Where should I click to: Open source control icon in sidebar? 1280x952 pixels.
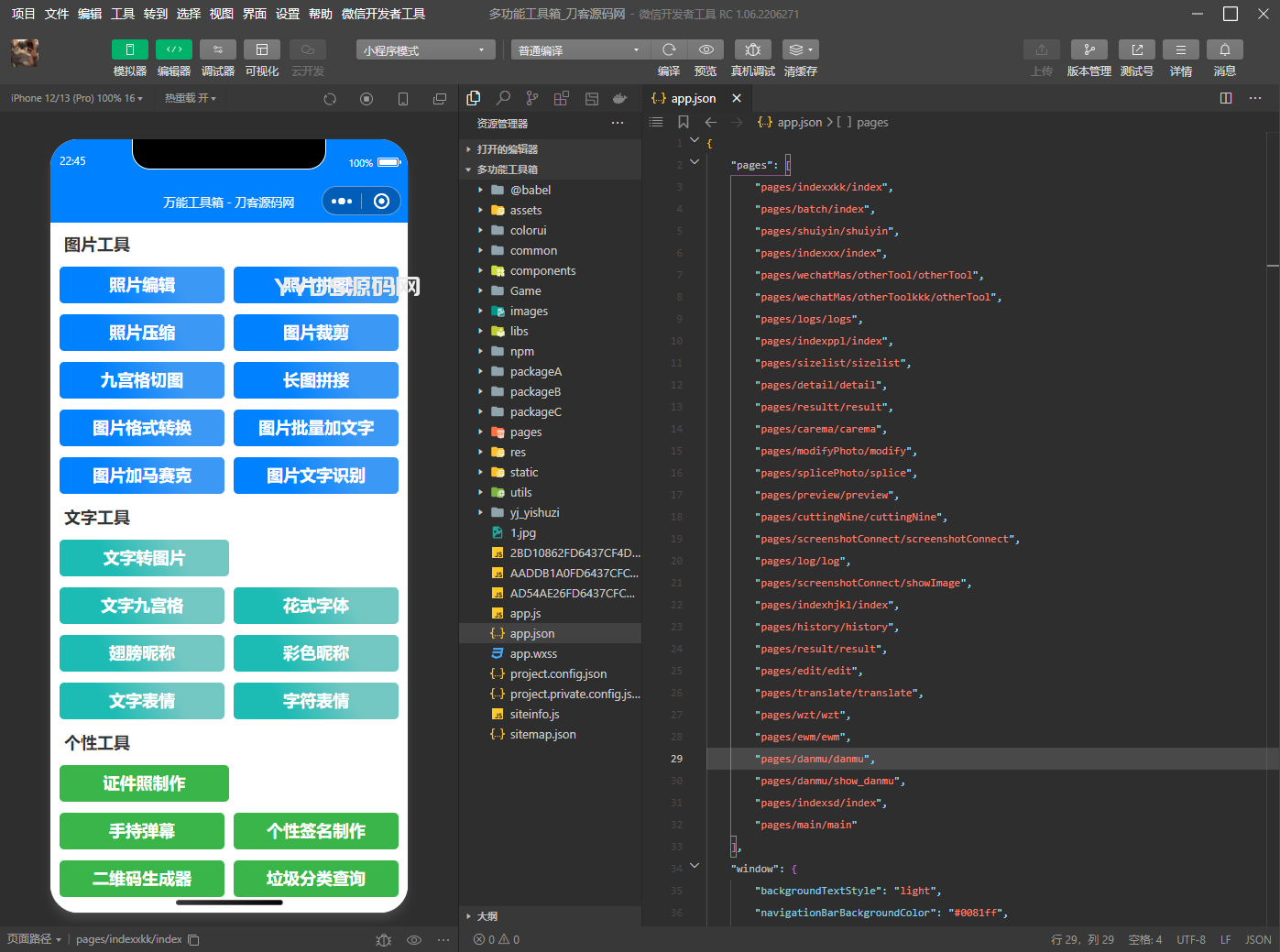coord(532,98)
